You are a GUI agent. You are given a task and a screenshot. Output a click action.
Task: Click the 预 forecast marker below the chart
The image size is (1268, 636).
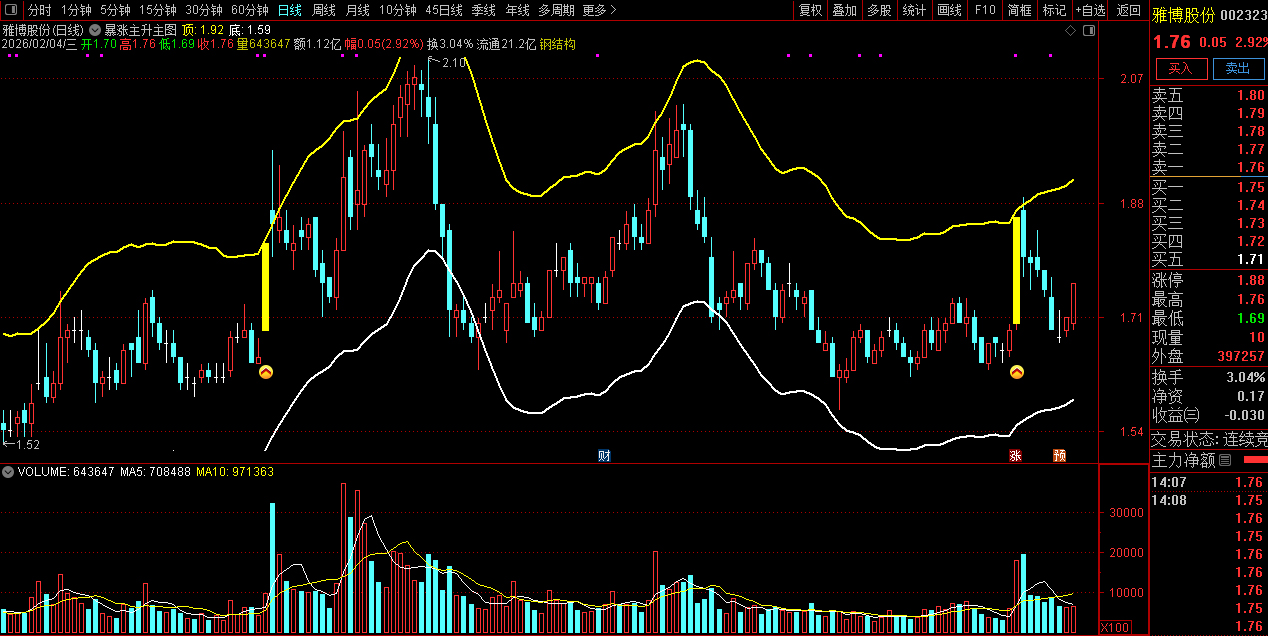1059,456
